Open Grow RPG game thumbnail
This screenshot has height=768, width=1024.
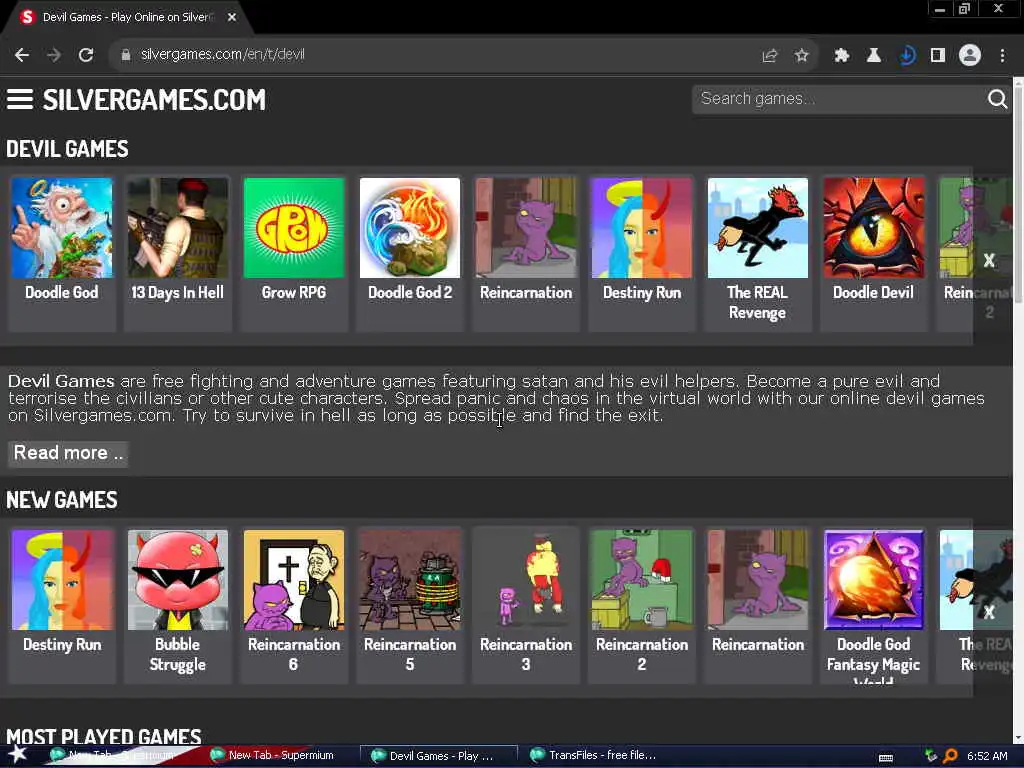pyautogui.click(x=294, y=228)
